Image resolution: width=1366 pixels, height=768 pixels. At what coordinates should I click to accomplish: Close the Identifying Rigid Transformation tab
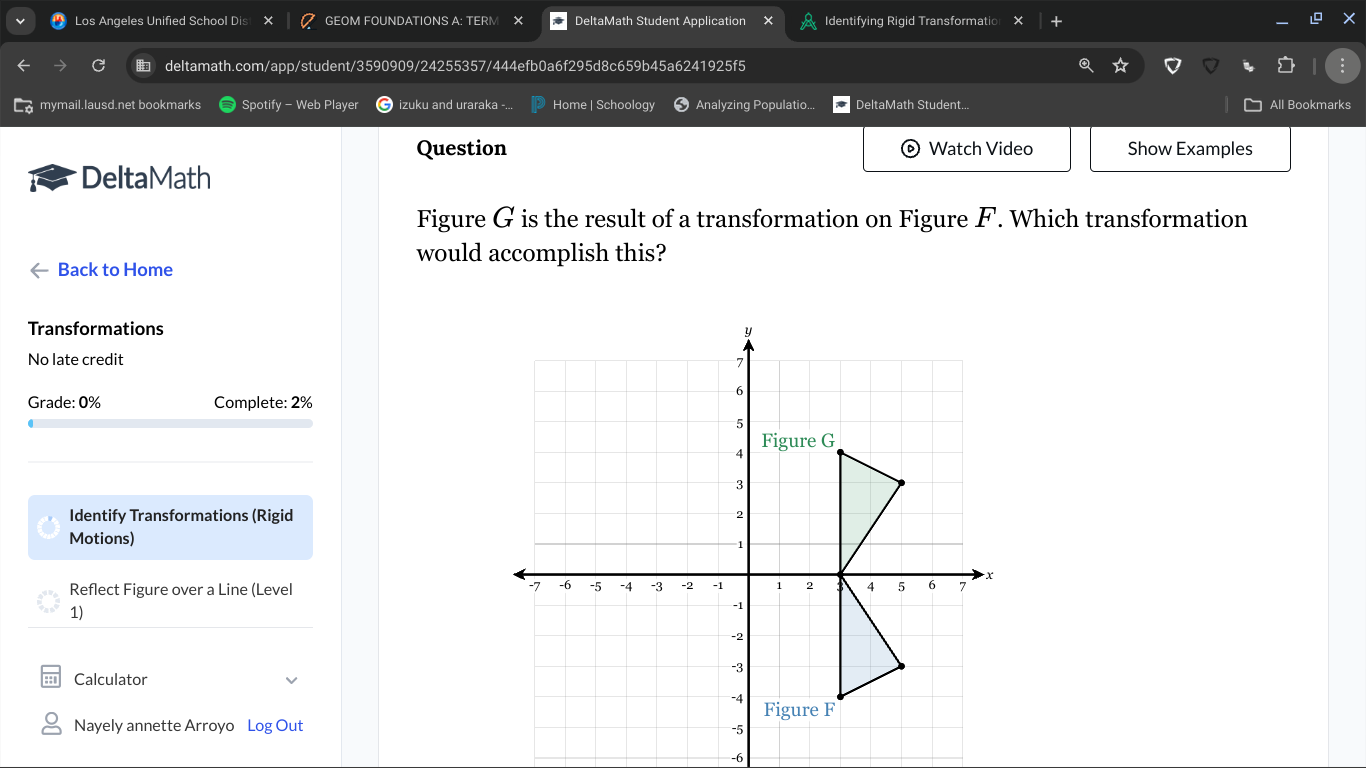tap(1018, 21)
